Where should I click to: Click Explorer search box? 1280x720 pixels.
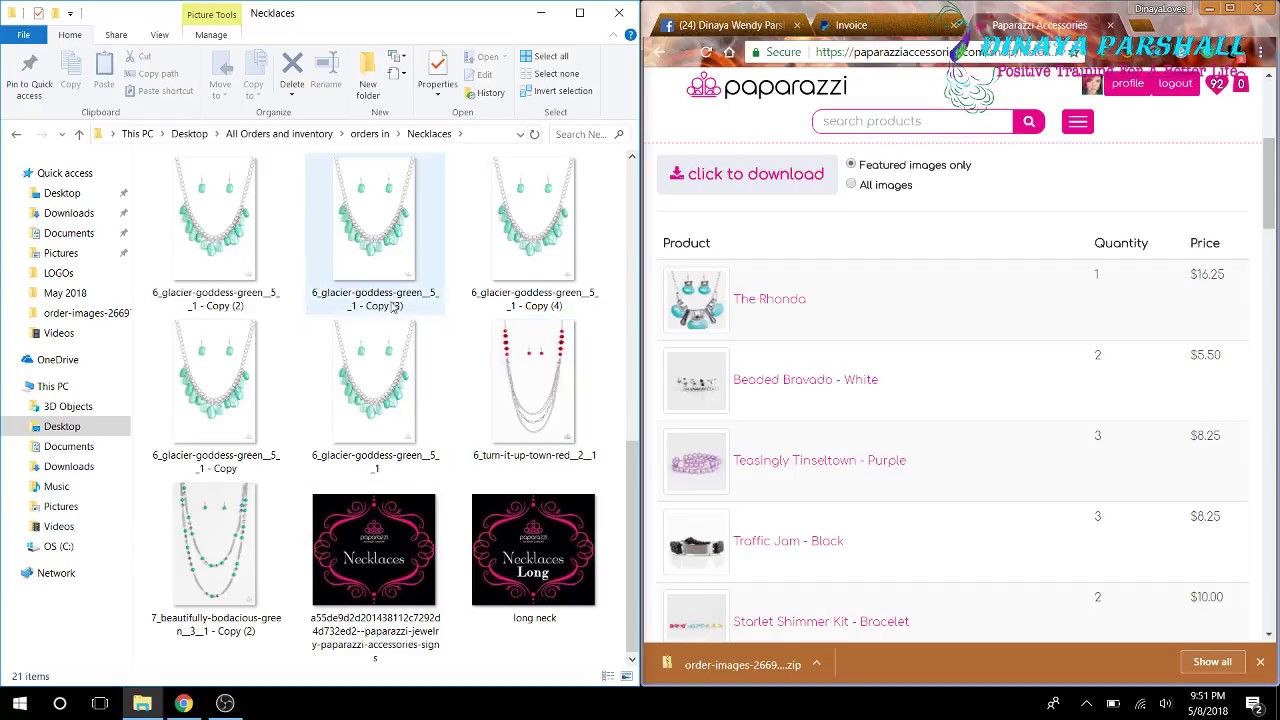click(590, 134)
